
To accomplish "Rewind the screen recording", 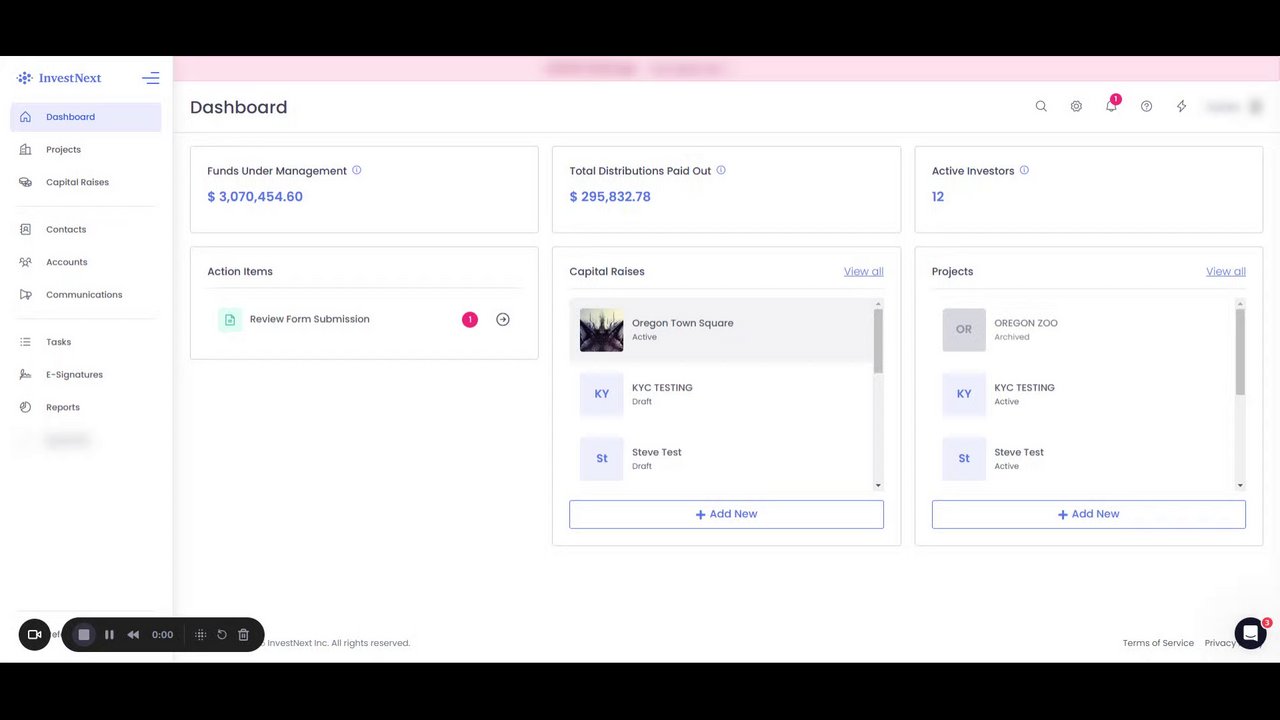I will pos(133,634).
